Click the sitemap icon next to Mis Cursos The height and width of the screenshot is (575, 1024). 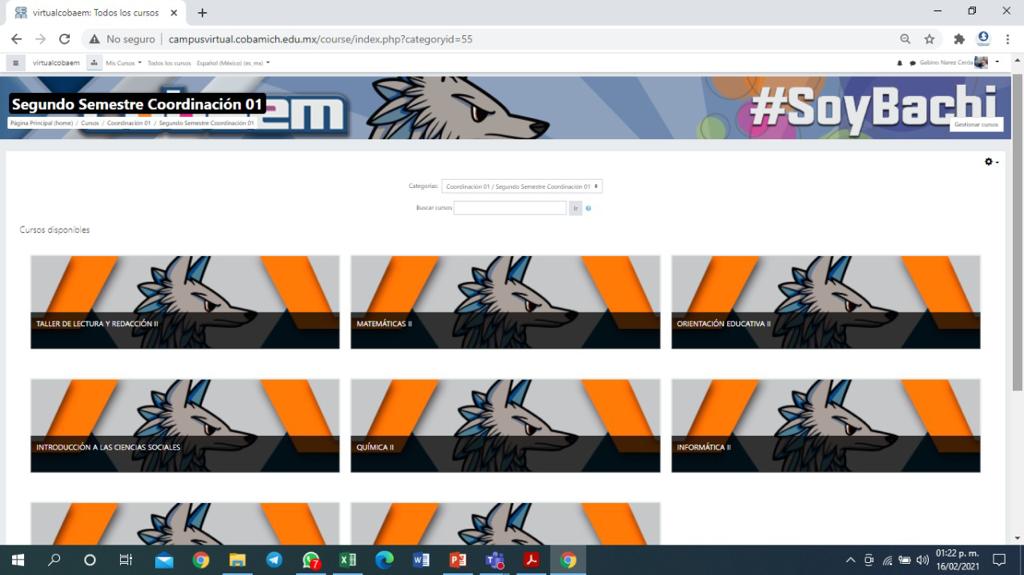coord(94,62)
